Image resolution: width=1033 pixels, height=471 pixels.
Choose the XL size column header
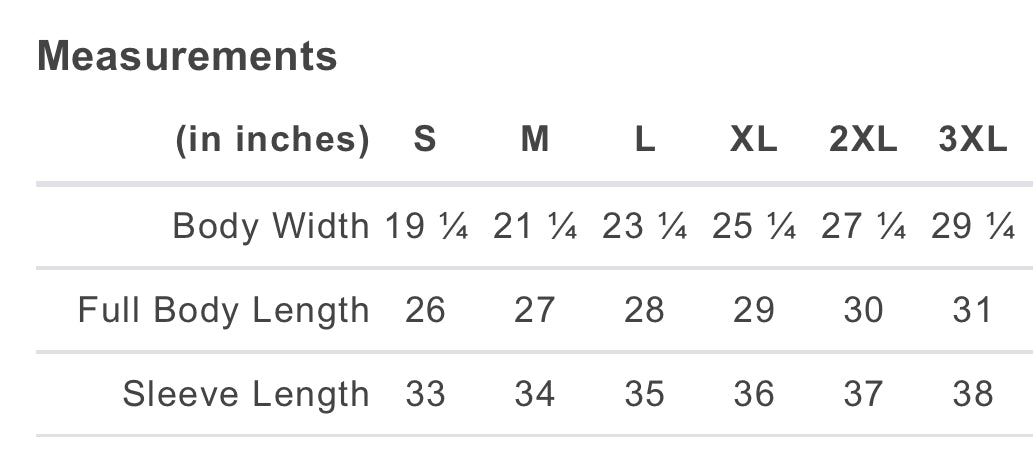[x=753, y=140]
